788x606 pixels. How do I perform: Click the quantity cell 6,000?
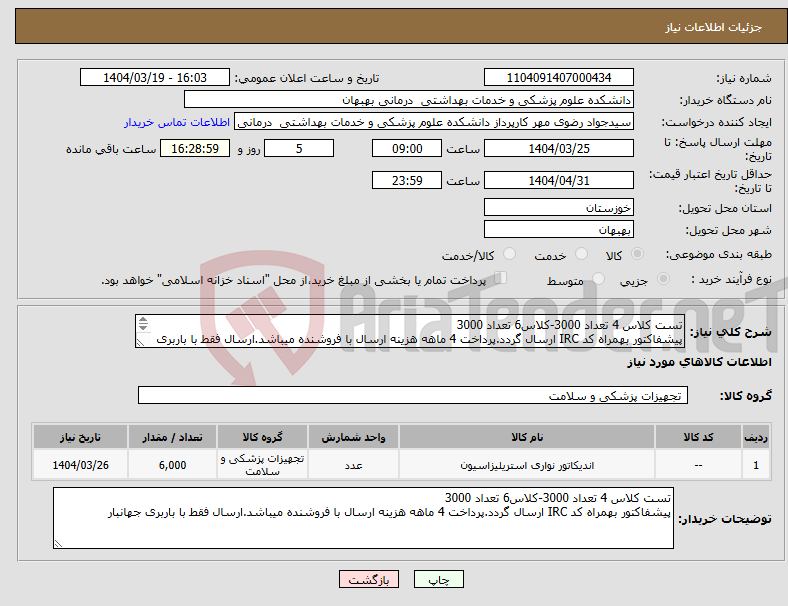click(x=172, y=465)
